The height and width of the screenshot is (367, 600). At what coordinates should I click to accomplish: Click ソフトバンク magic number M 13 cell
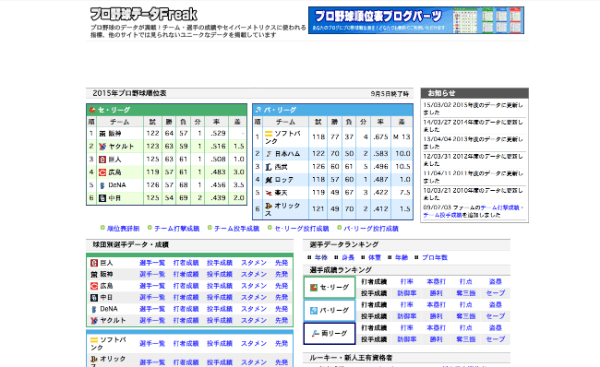401,137
